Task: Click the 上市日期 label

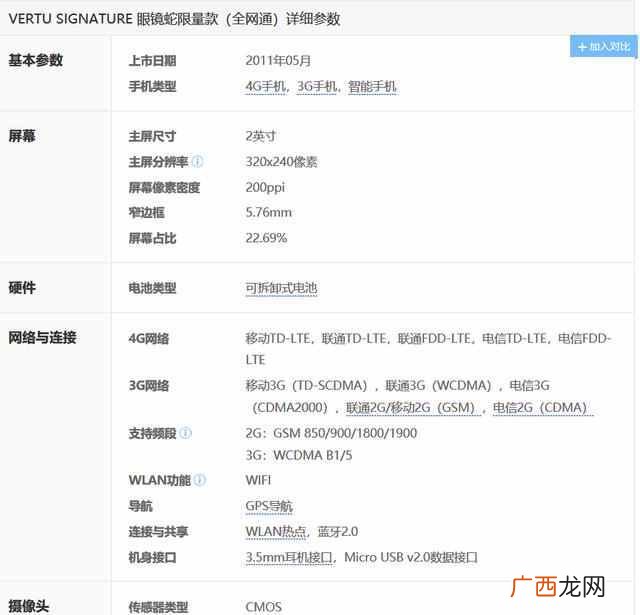Action: pos(152,61)
